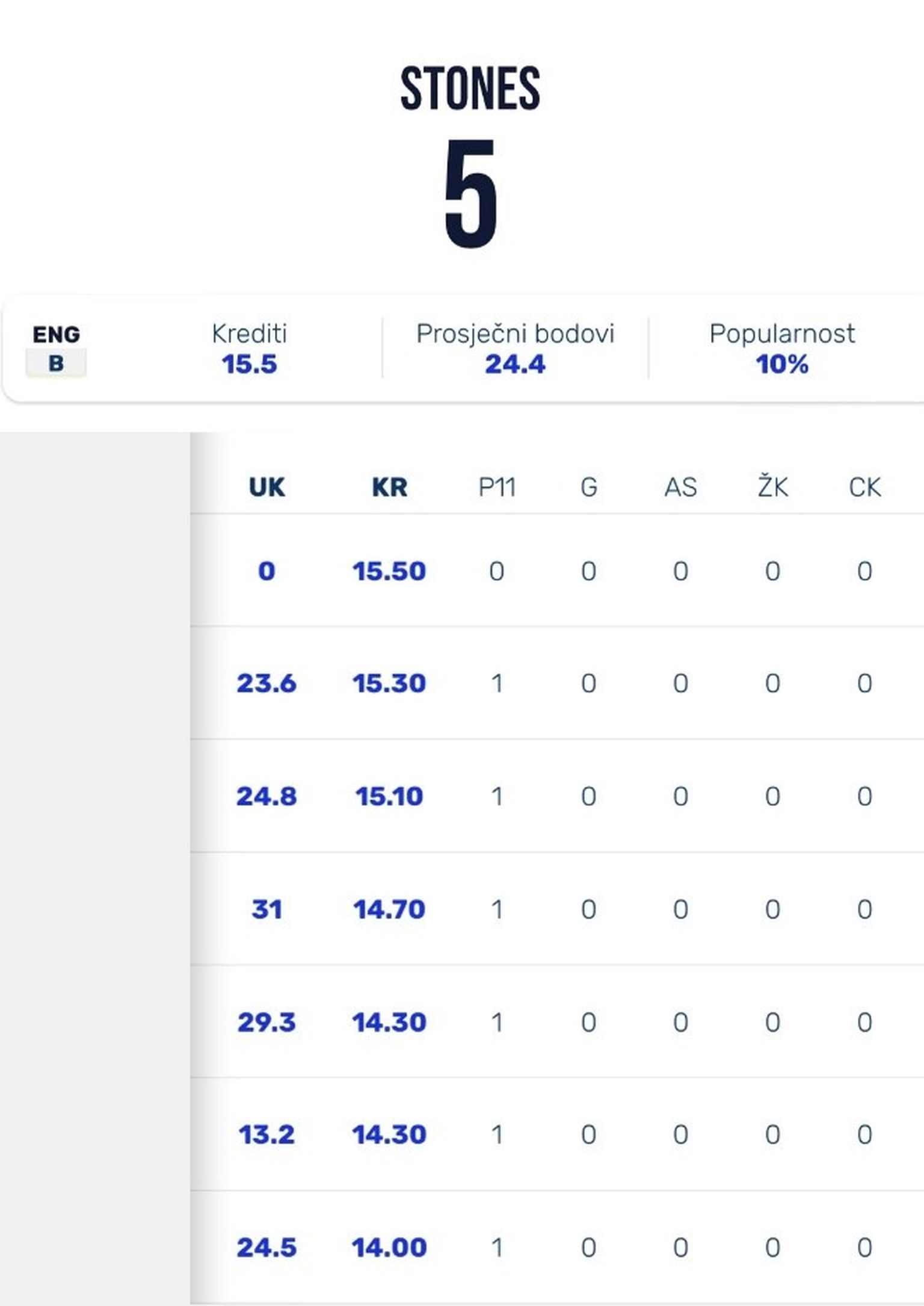Viewport: 924px width, 1306px height.
Task: Click the AS column header
Action: pyautogui.click(x=680, y=487)
